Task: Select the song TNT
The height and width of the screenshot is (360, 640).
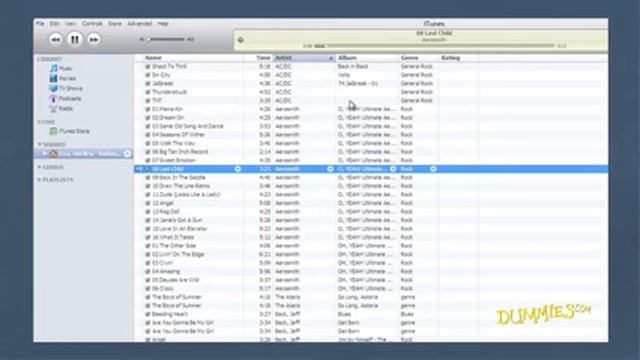Action: pos(157,100)
